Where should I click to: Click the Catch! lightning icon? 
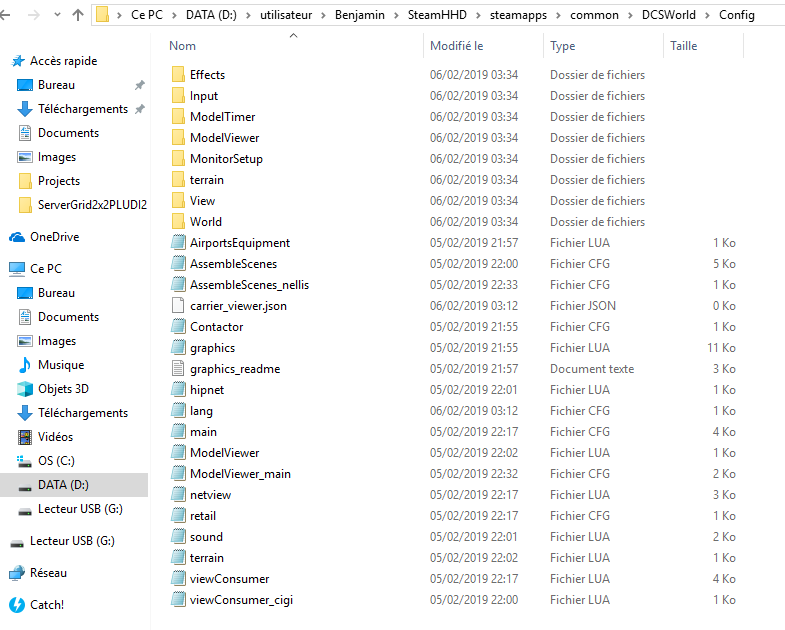(x=17, y=605)
